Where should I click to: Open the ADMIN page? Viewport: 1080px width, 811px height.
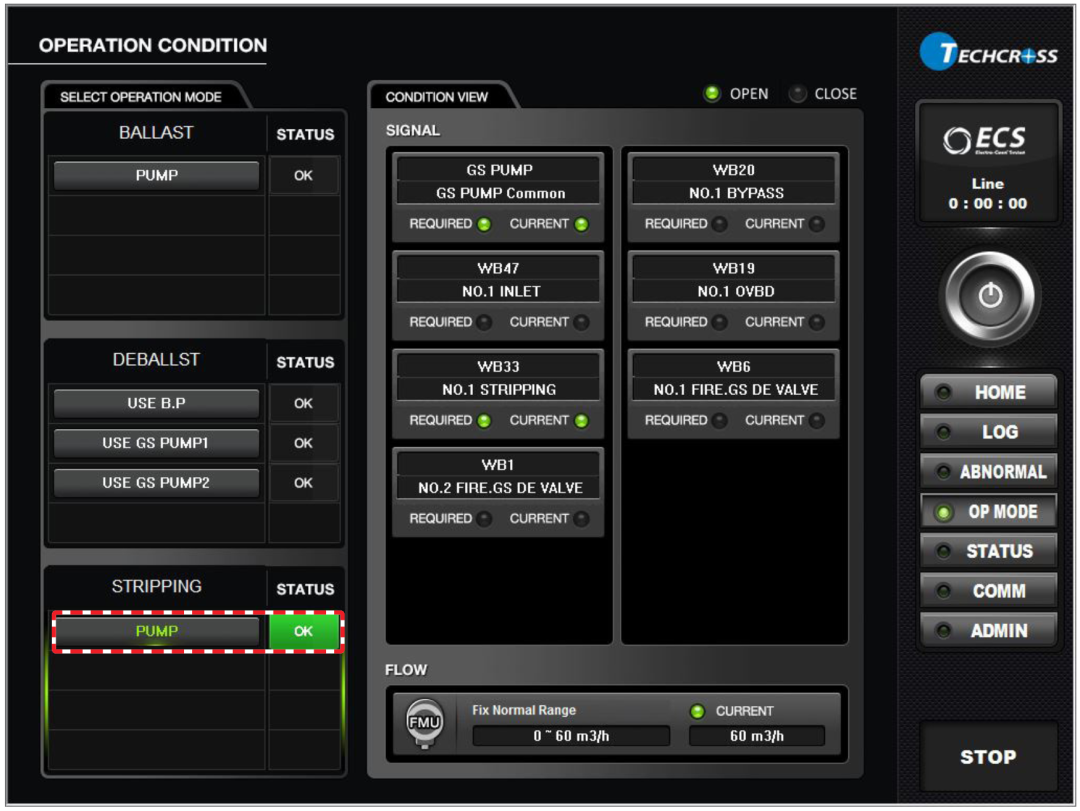[988, 631]
